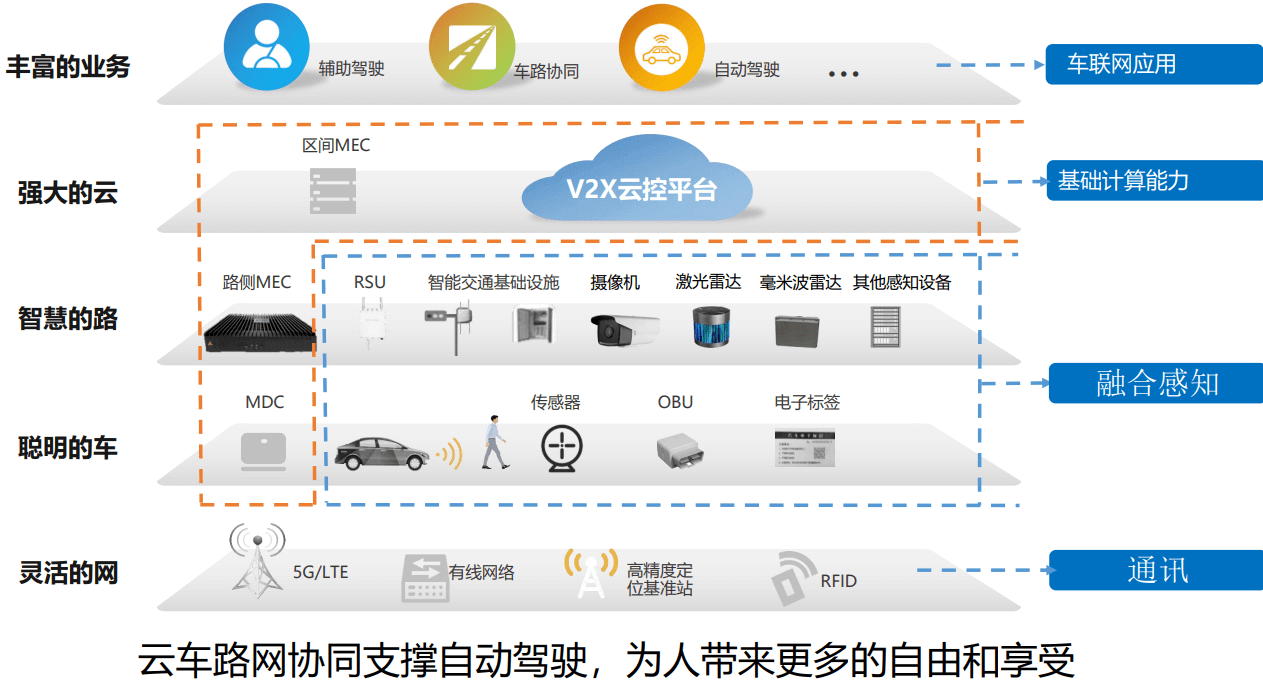Select the 路侧MEC text label
Viewport: 1263px width, 682px height.
(256, 282)
